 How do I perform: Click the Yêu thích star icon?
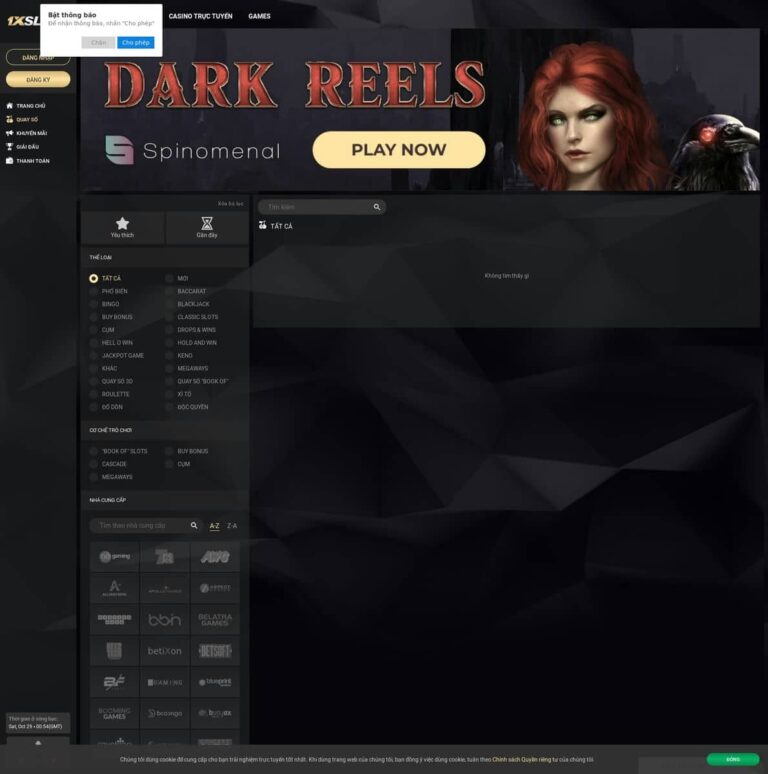tap(122, 223)
